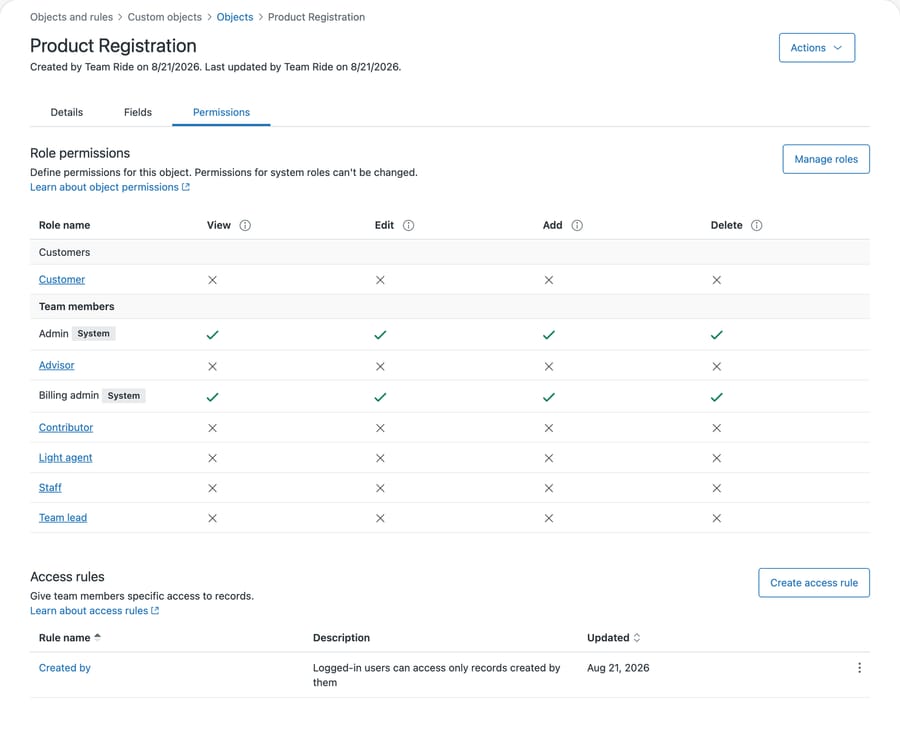Viewport: 900px width, 733px height.
Task: Click the System badge next to Admin
Action: [94, 333]
